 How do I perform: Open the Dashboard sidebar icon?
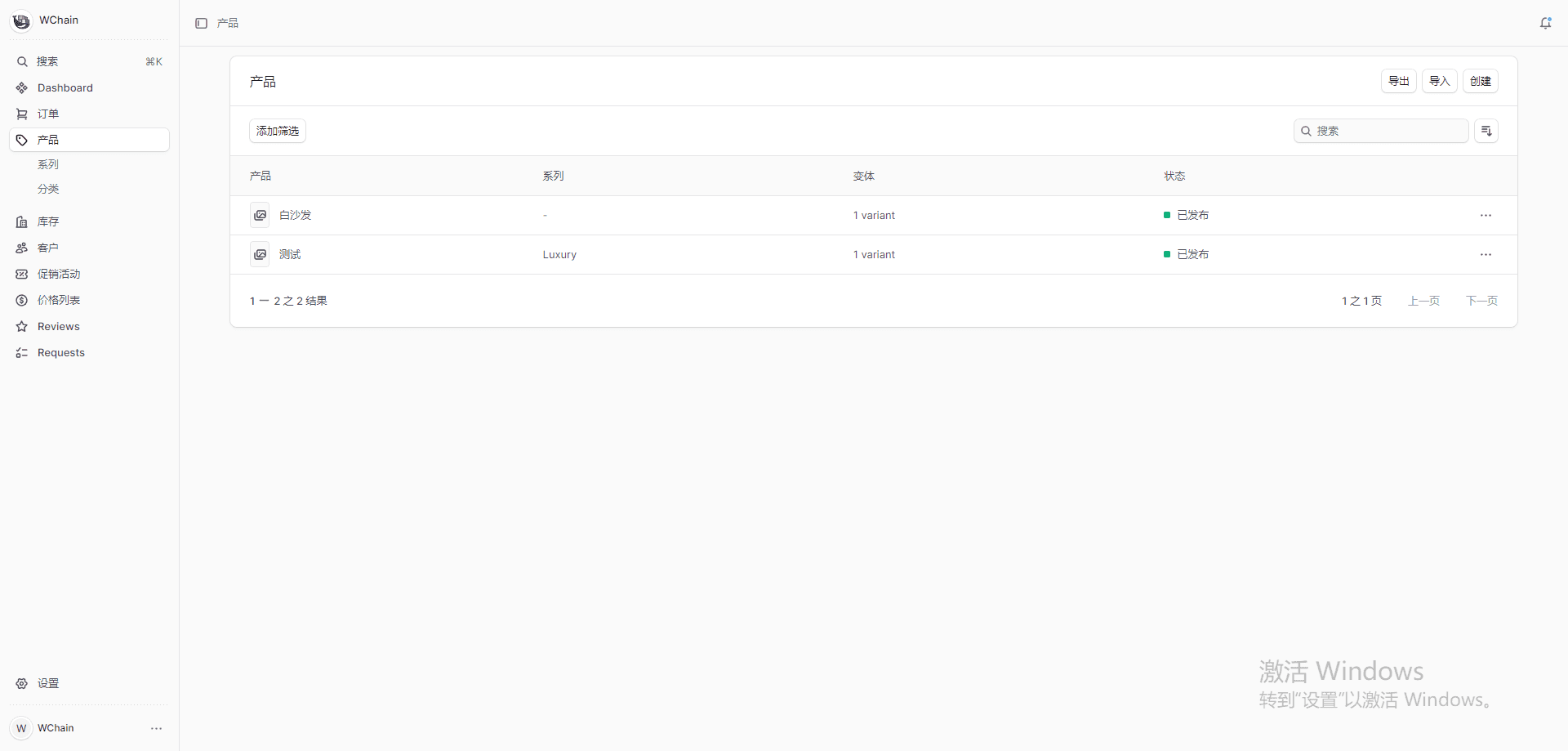pyautogui.click(x=22, y=88)
